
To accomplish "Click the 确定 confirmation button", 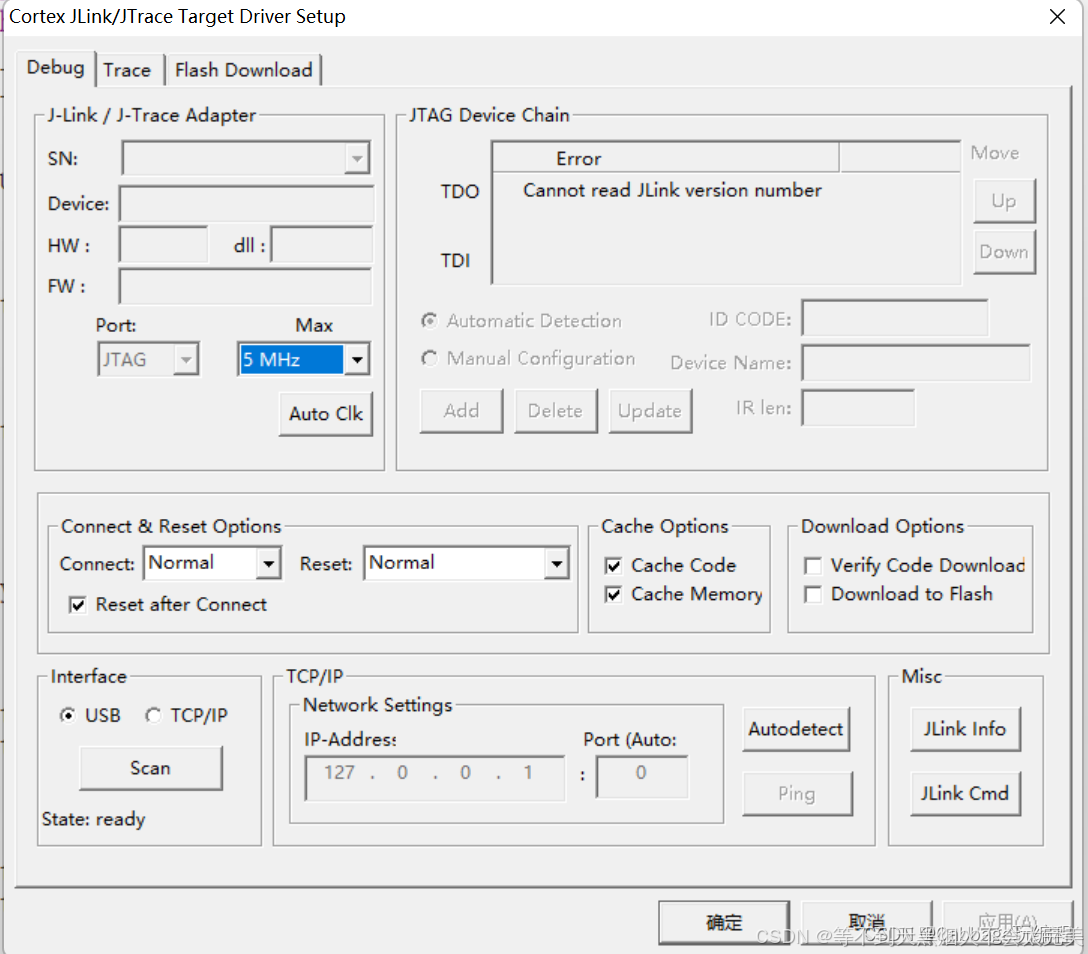I will (x=723, y=922).
